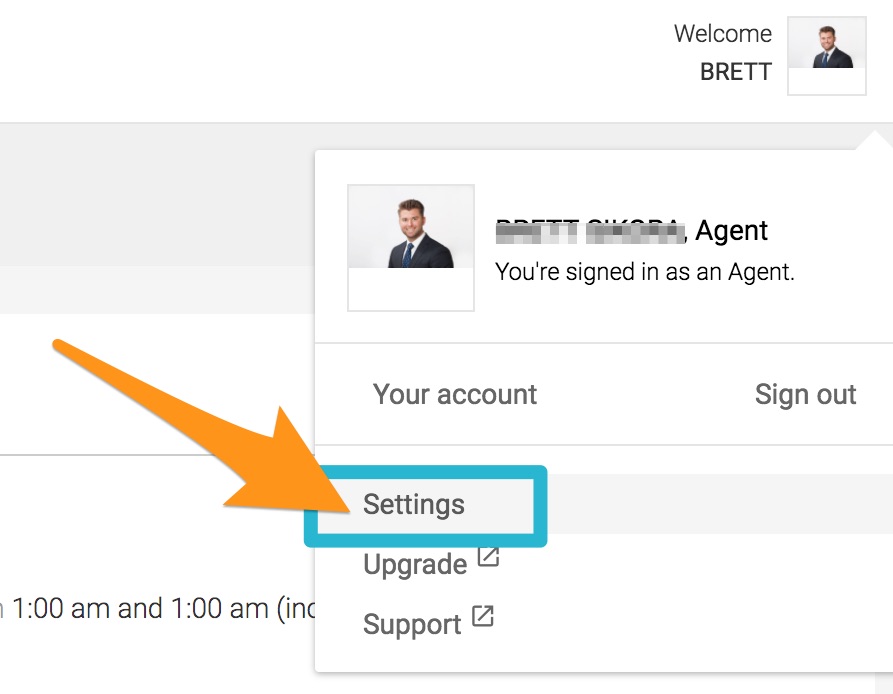The width and height of the screenshot is (893, 694).
Task: Click the teal highlight border around Settings
Action: tap(425, 506)
